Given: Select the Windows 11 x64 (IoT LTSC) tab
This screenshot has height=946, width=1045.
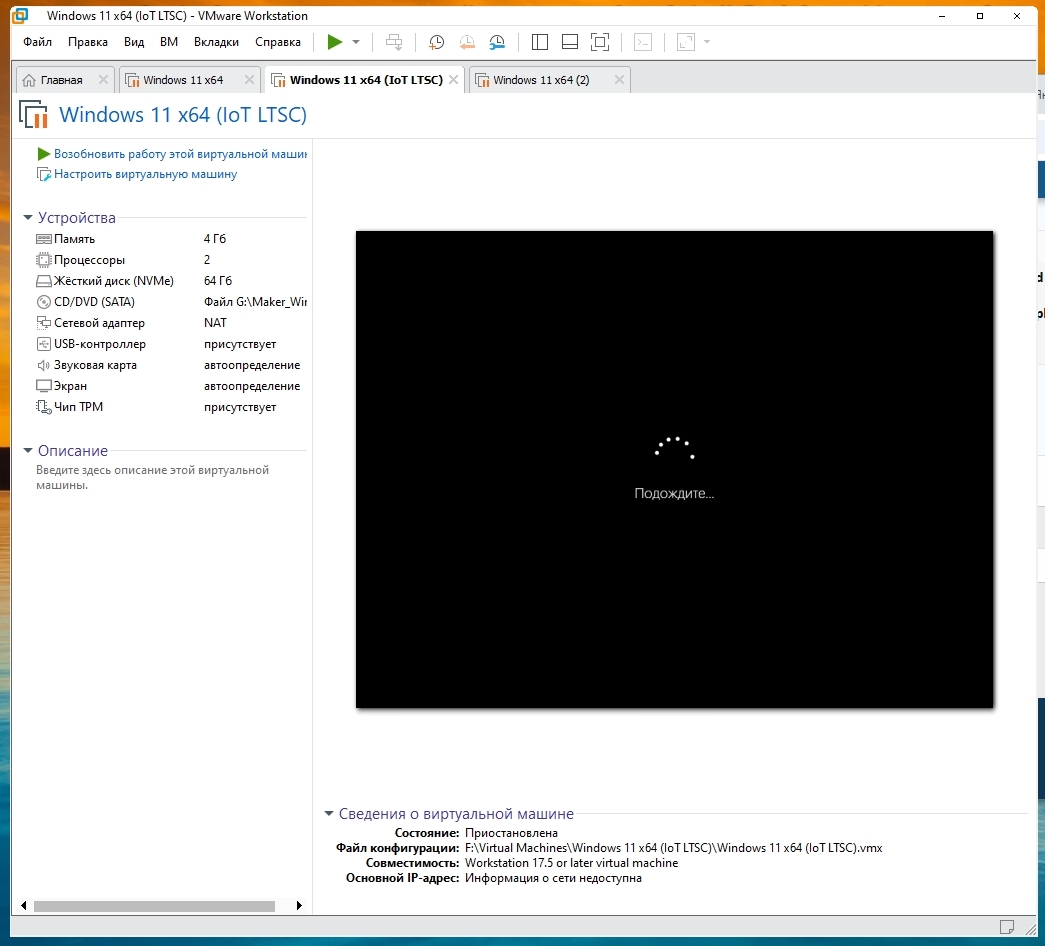Looking at the screenshot, I should (366, 80).
